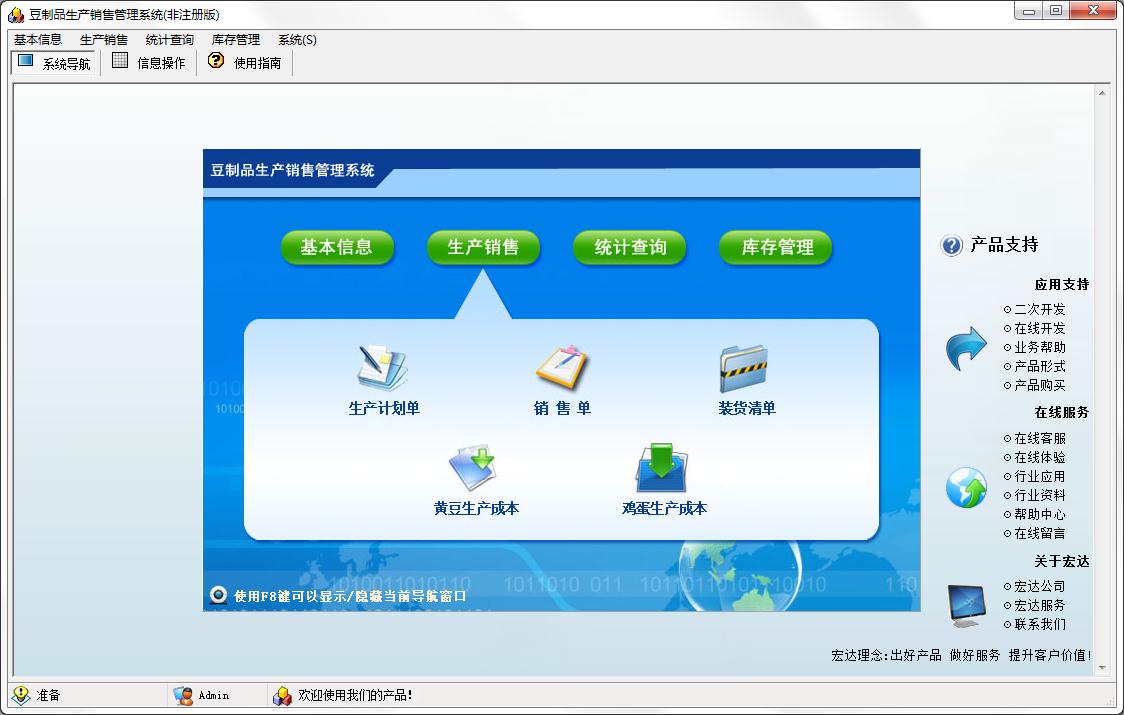This screenshot has width=1124, height=715.
Task: Open the 鸡蛋生产成本 icon
Action: [x=662, y=468]
